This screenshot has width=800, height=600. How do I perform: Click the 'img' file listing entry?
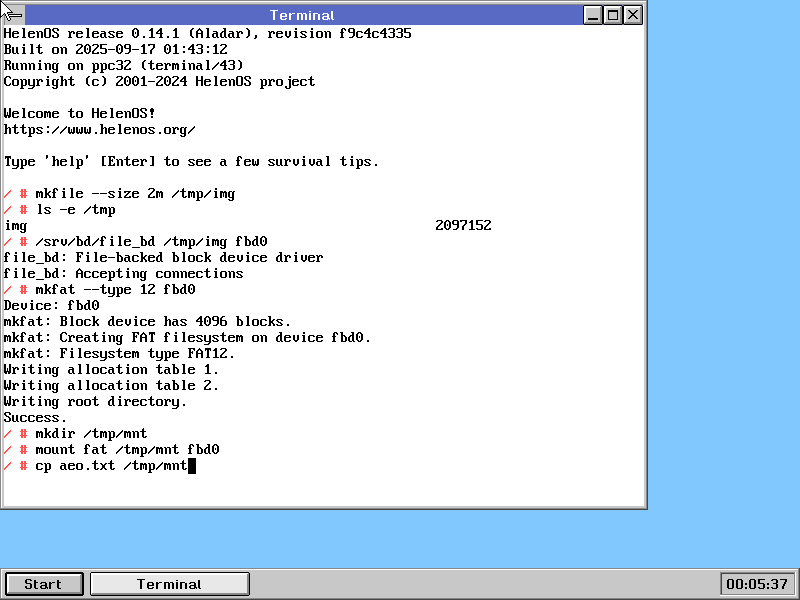point(15,226)
